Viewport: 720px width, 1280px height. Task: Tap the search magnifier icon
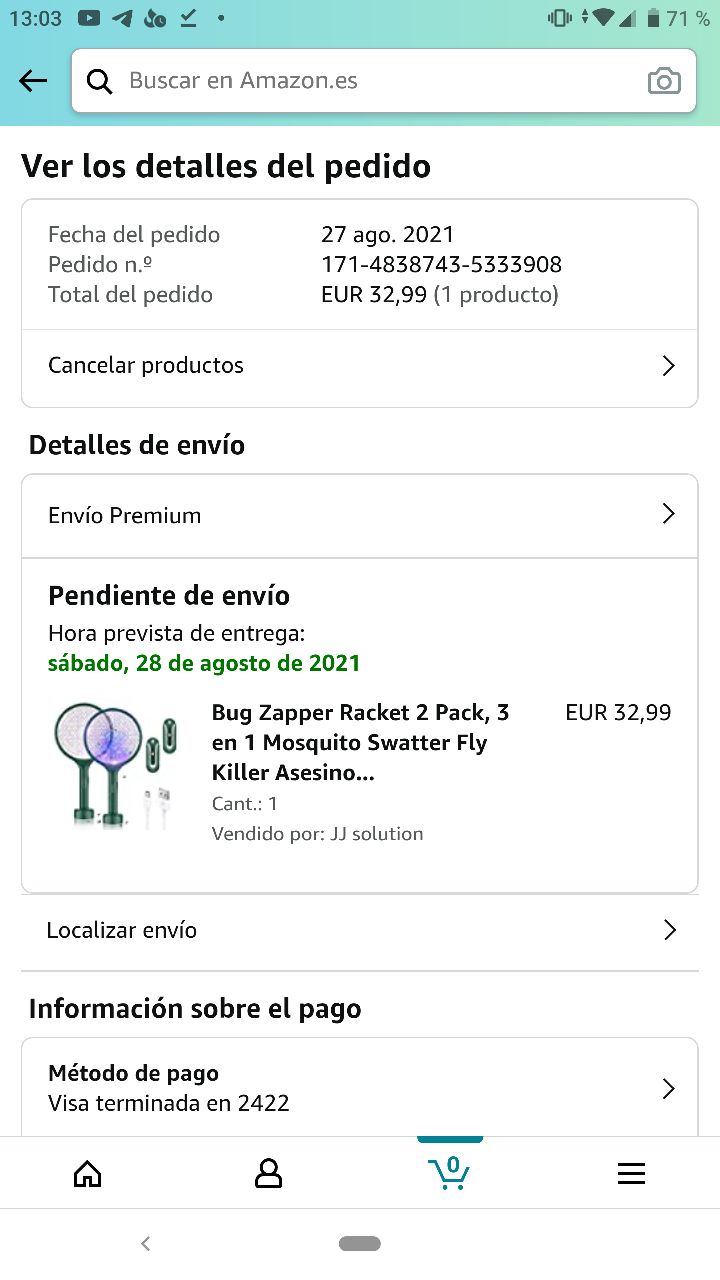[x=100, y=81]
